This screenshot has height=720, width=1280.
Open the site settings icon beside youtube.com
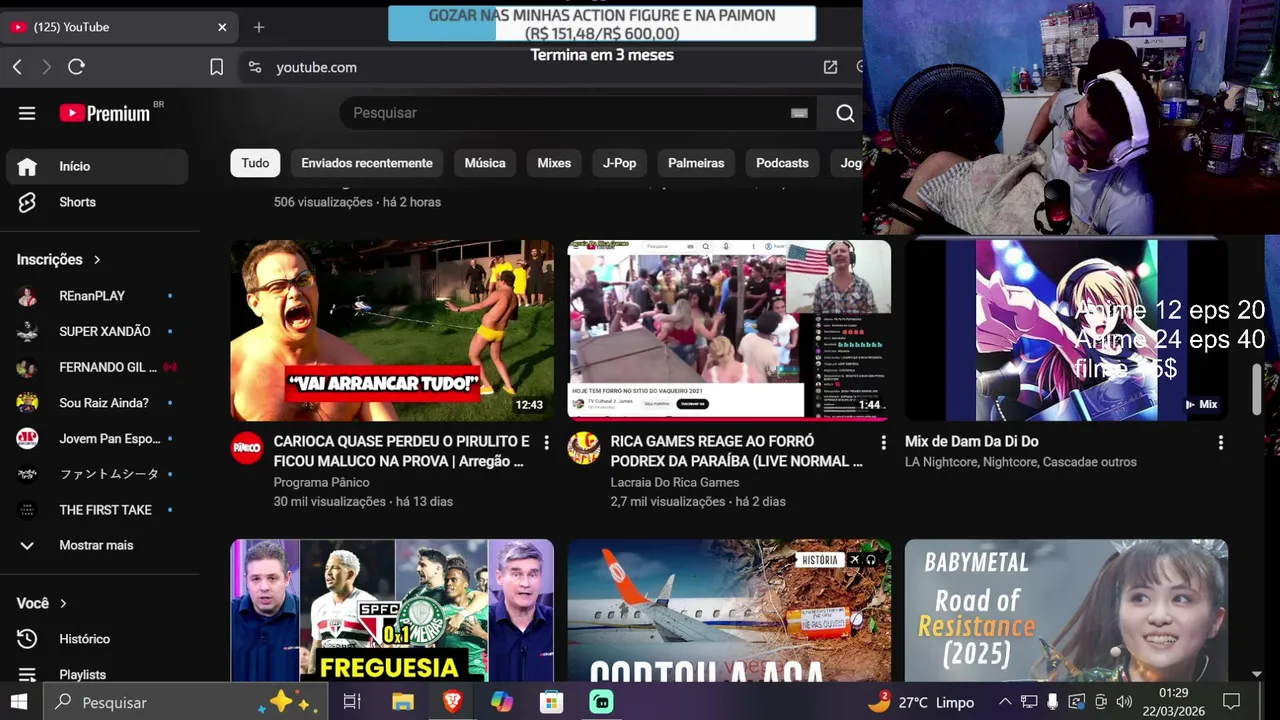point(255,67)
